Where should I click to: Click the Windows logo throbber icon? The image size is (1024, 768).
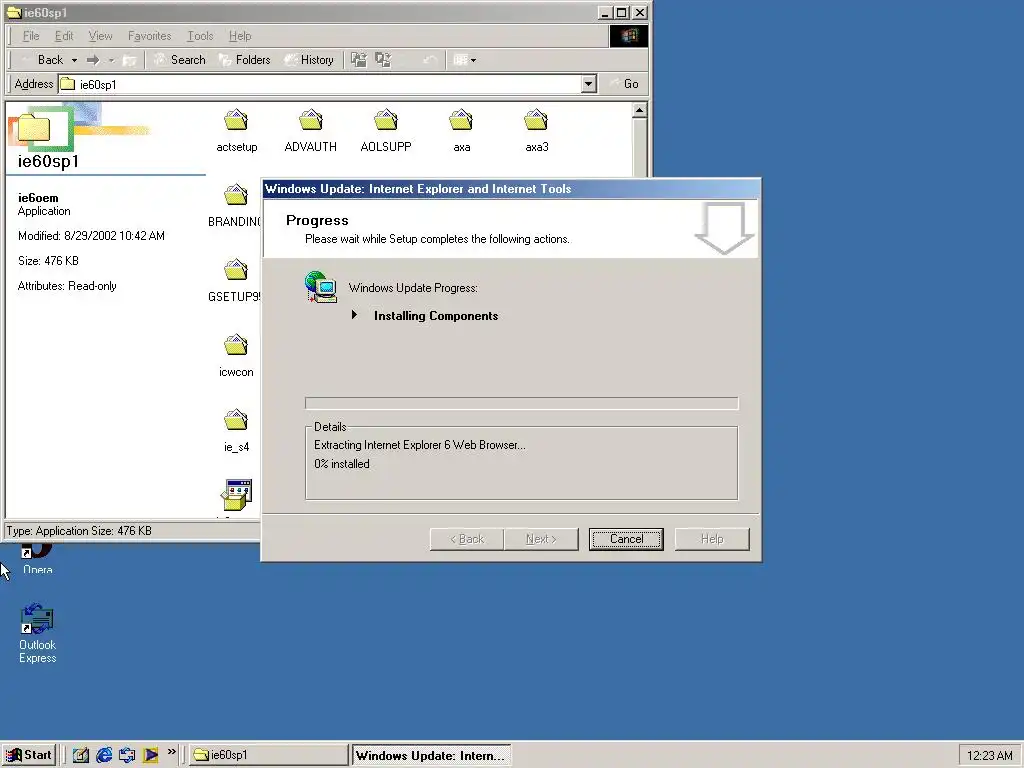[629, 36]
